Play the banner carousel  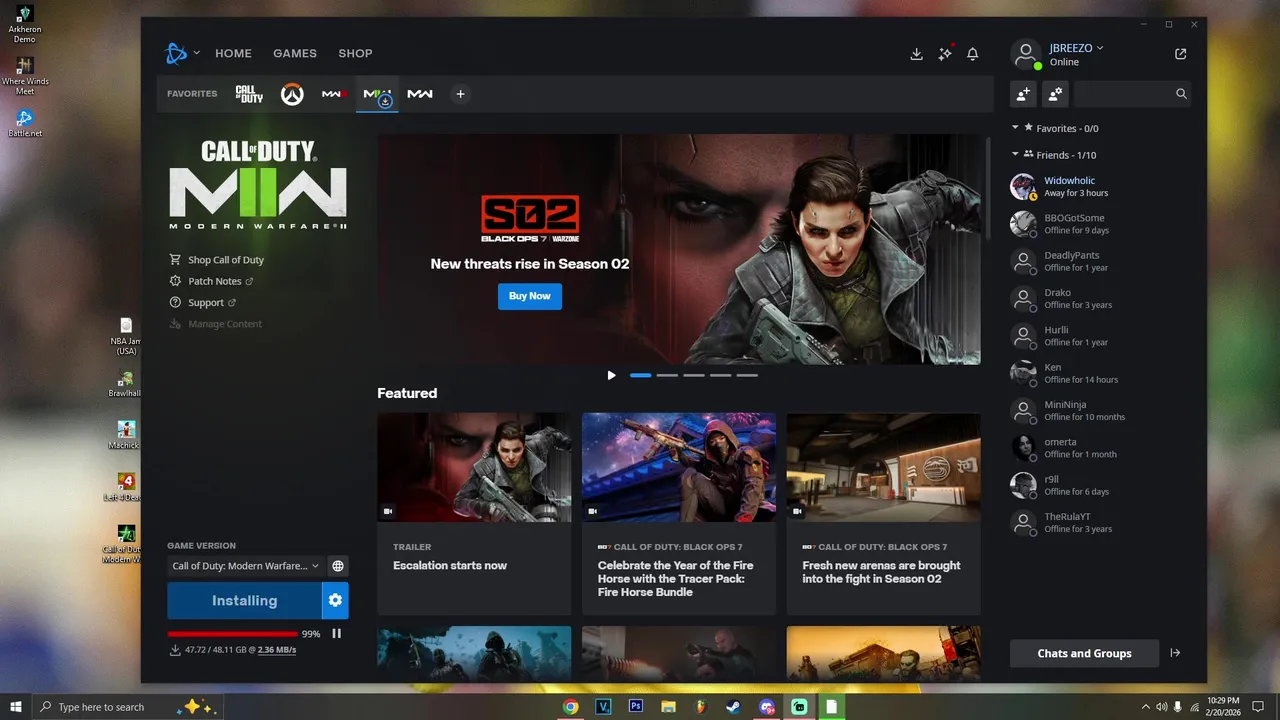pyautogui.click(x=611, y=375)
